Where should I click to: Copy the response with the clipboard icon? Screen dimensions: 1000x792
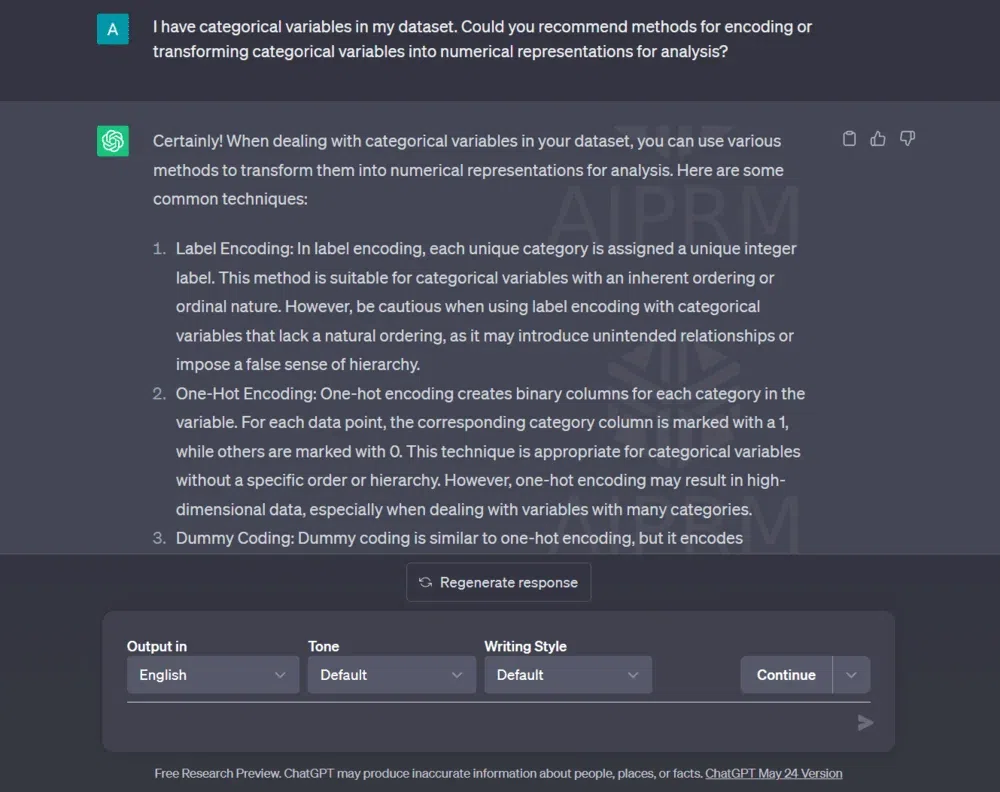click(x=849, y=139)
